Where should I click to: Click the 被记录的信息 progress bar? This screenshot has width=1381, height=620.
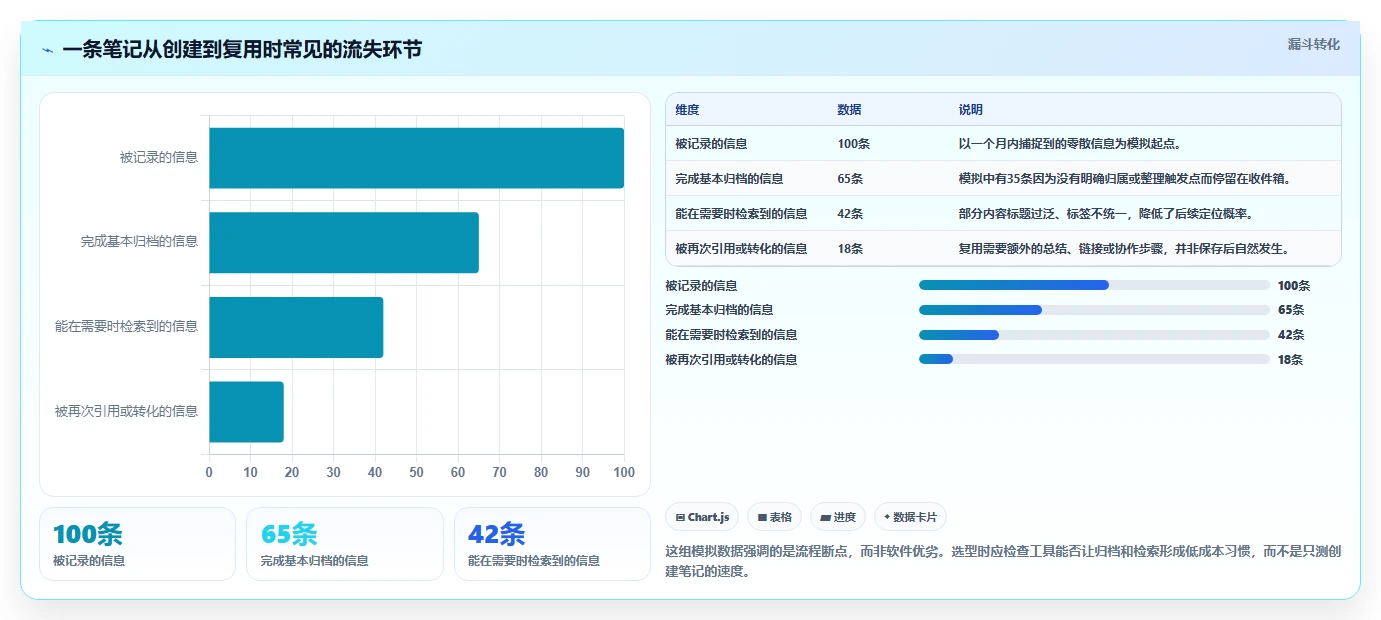[1094, 285]
